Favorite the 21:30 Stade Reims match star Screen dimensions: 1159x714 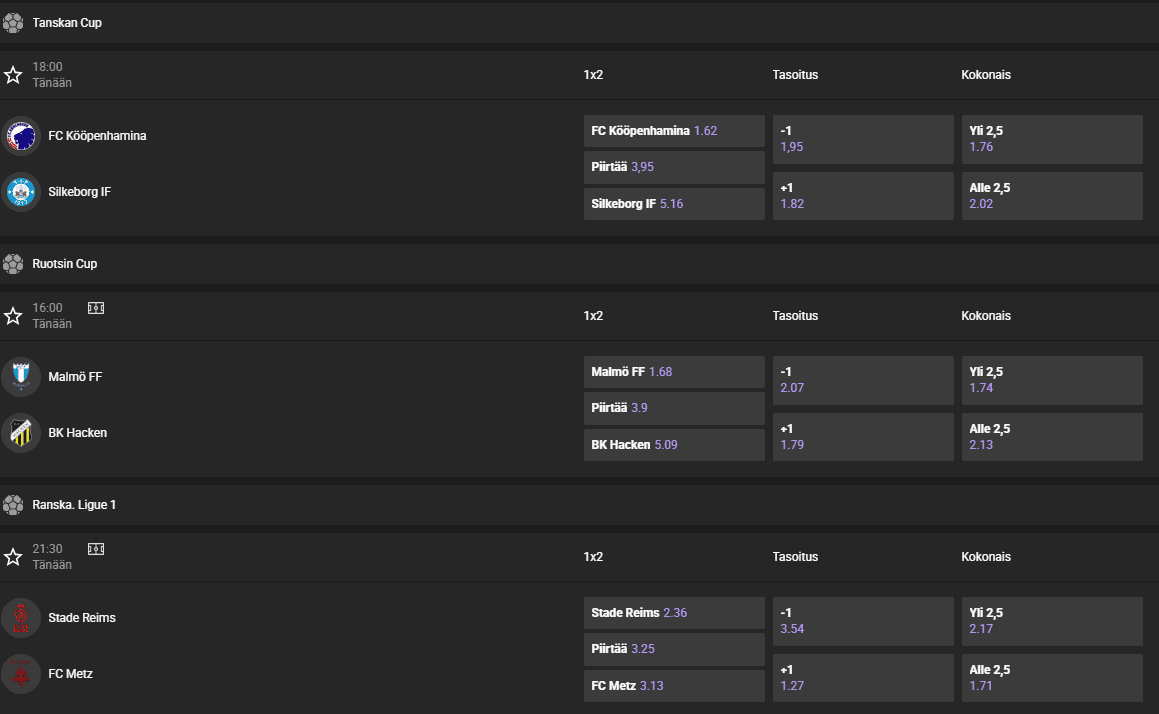[x=13, y=557]
